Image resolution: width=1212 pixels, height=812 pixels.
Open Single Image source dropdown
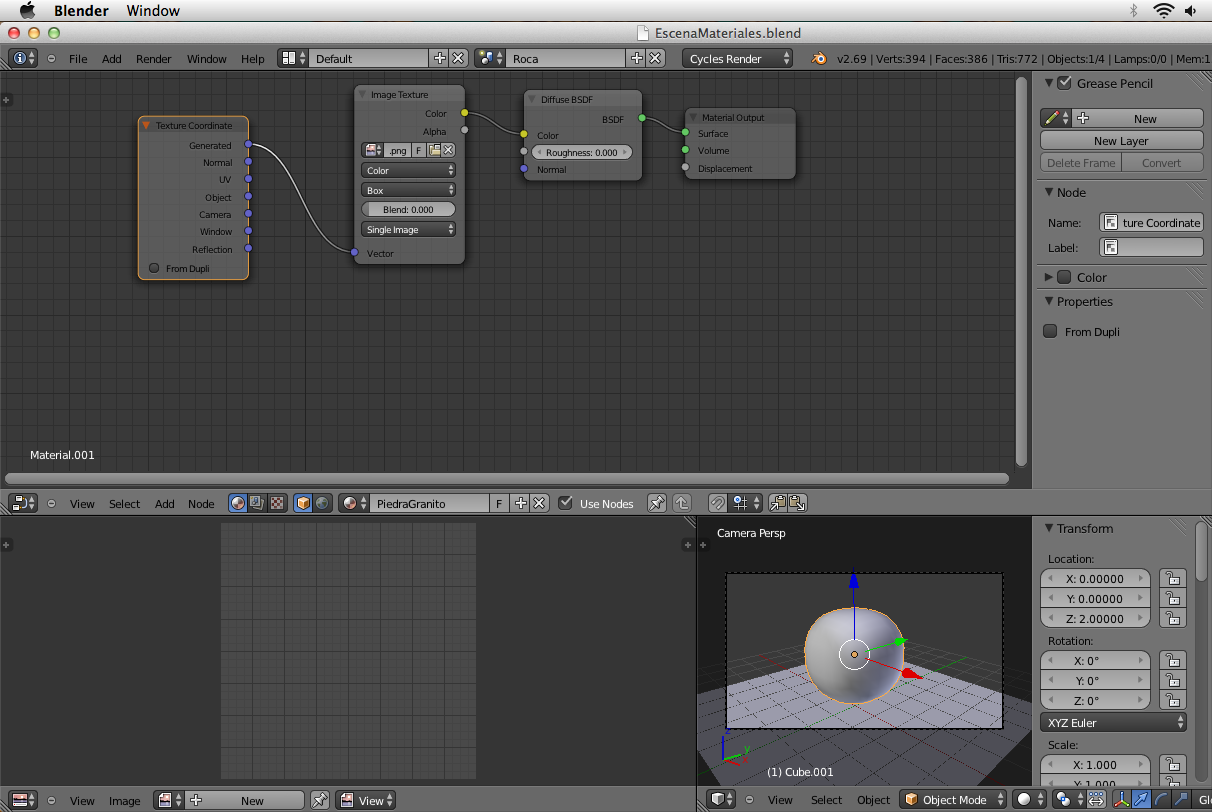(408, 229)
